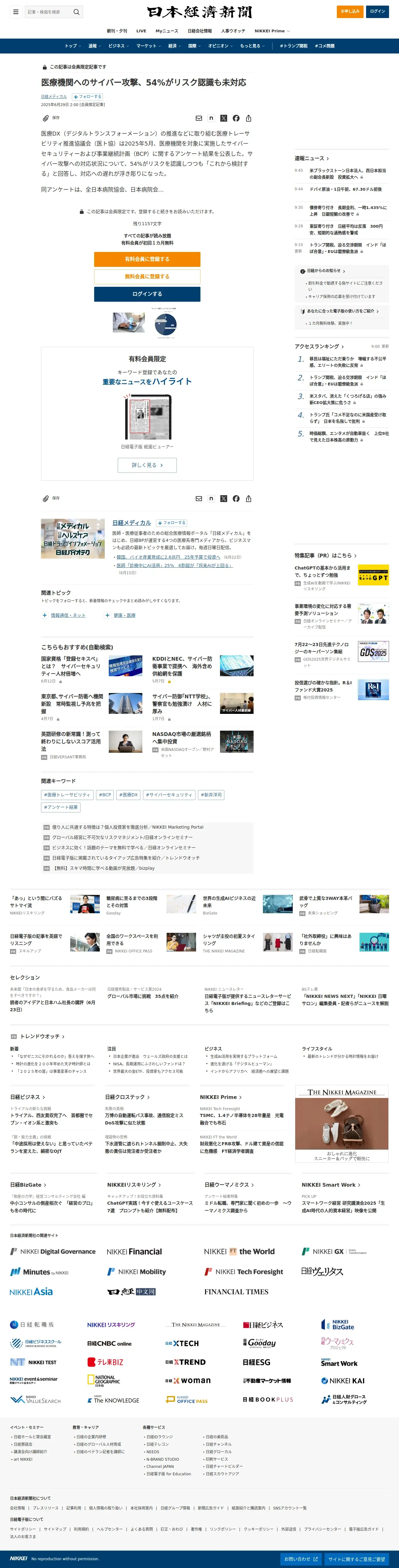399x1568 pixels.
Task: Share to note from the top share bar
Action: [211, 118]
